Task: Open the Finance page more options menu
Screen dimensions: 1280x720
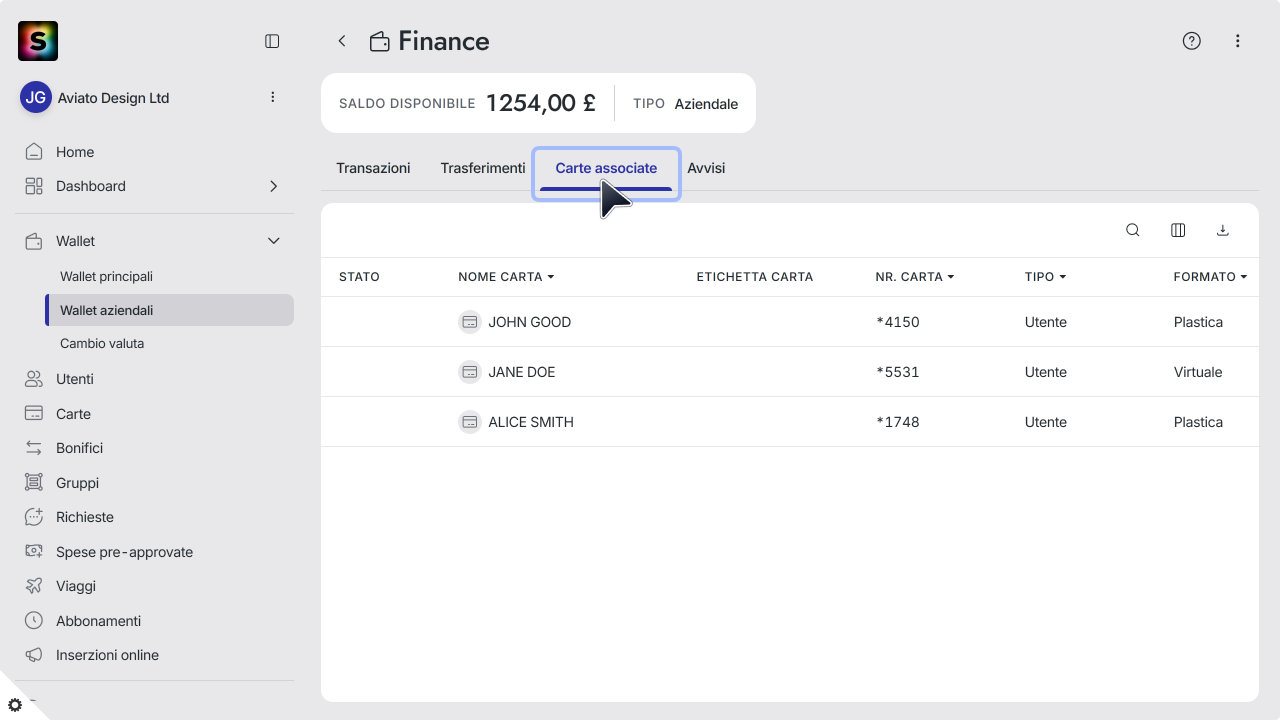Action: point(1238,41)
